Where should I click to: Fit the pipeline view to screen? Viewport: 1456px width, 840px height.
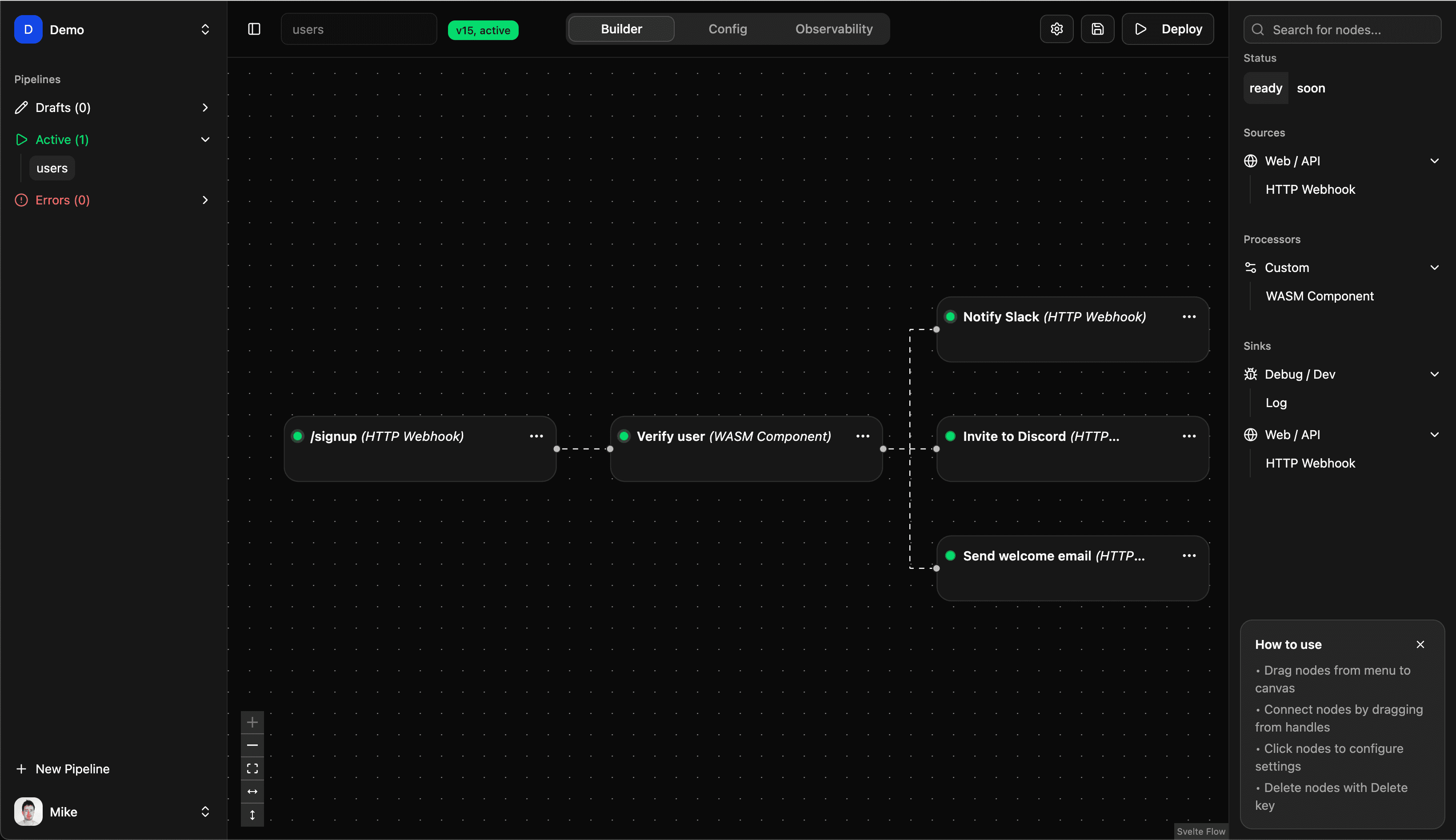252,768
